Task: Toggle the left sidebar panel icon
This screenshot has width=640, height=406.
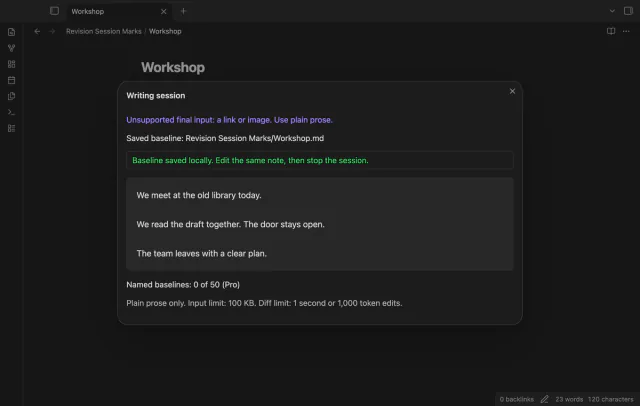Action: pyautogui.click(x=54, y=11)
